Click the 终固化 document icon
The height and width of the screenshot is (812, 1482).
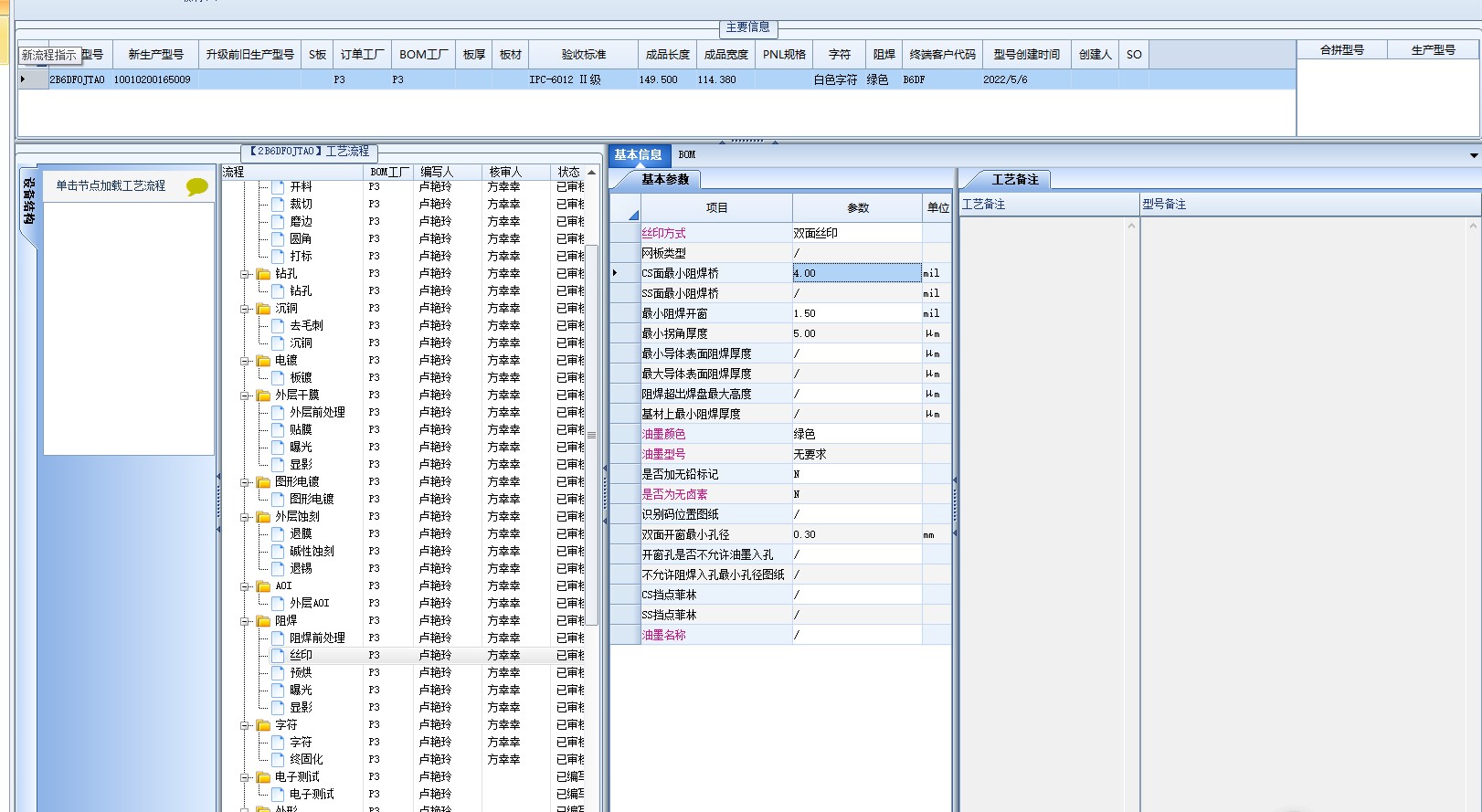[278, 759]
